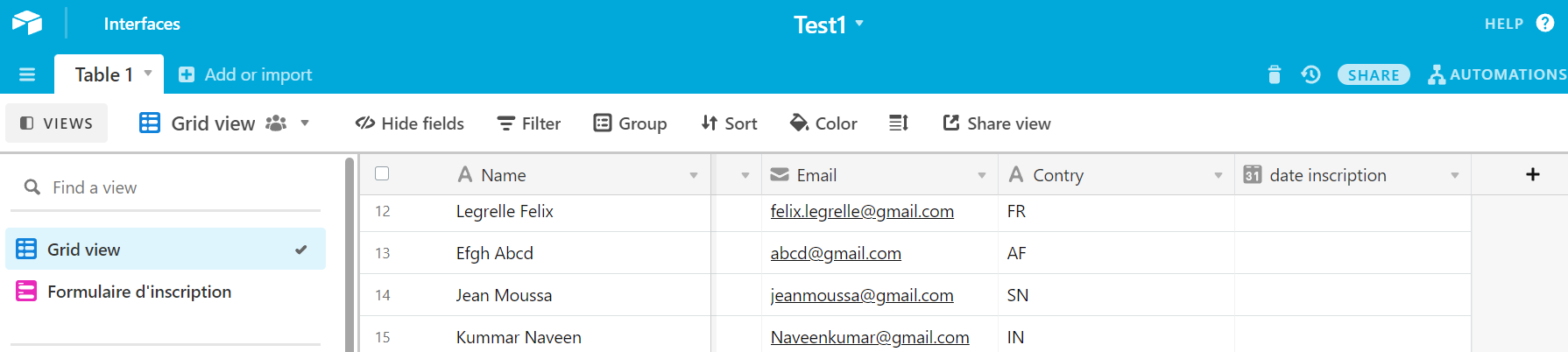Toggle the select all rows checkbox

382,173
